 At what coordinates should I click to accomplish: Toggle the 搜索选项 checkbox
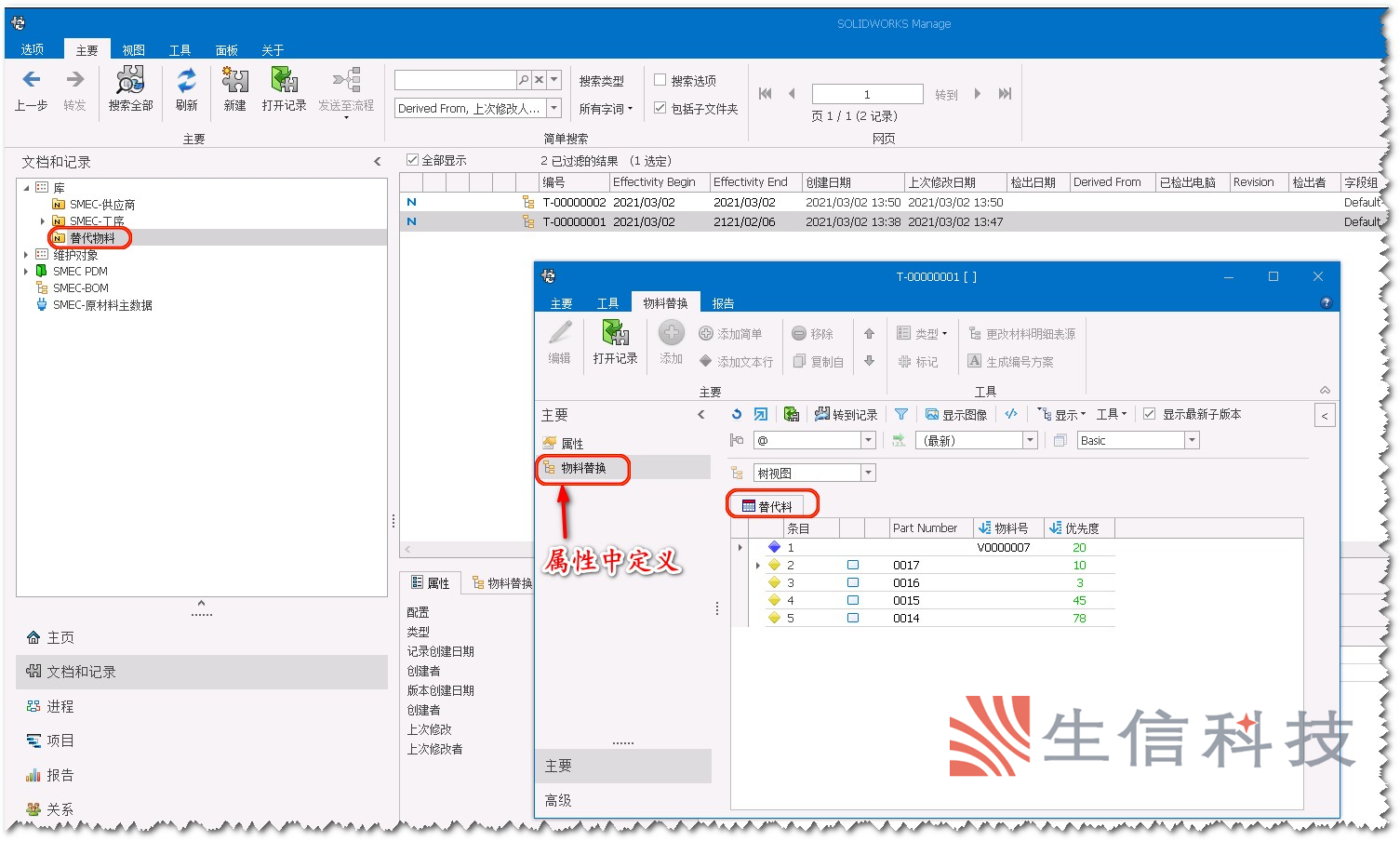tap(660, 80)
